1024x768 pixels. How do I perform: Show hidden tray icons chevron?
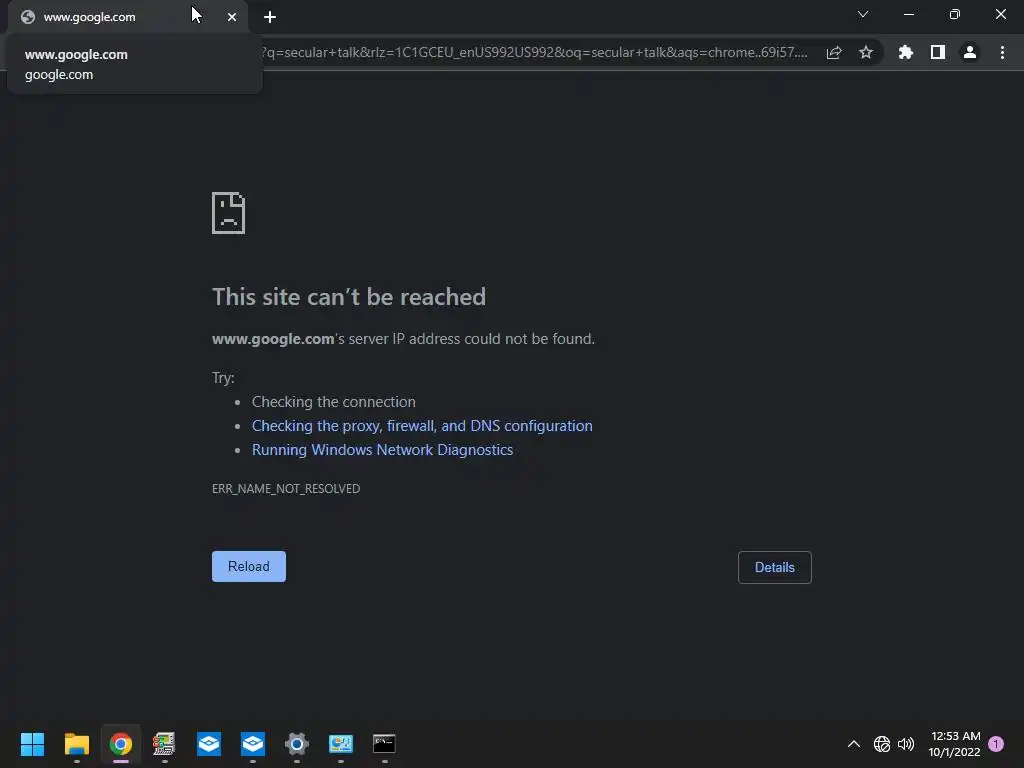click(854, 744)
